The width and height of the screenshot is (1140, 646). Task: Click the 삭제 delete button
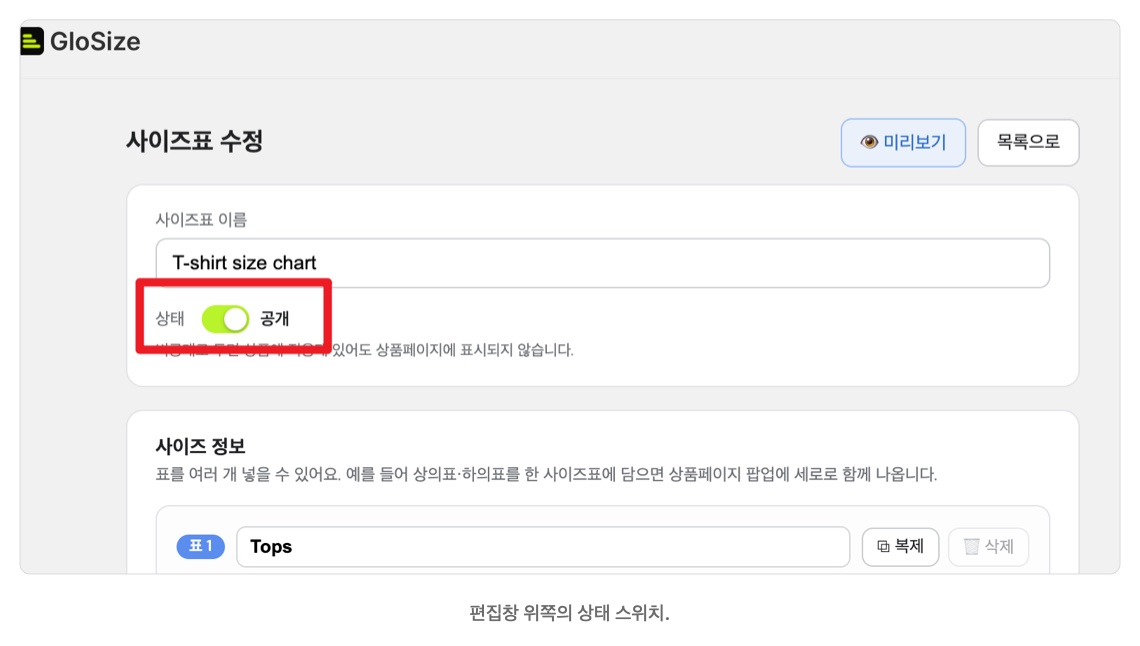[x=988, y=546]
